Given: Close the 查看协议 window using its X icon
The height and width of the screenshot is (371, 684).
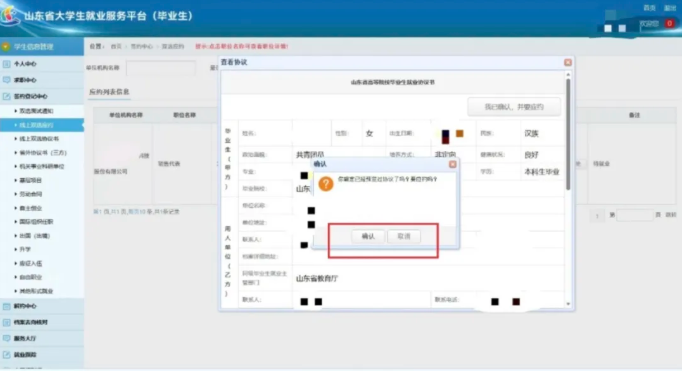Looking at the screenshot, I should coord(568,62).
